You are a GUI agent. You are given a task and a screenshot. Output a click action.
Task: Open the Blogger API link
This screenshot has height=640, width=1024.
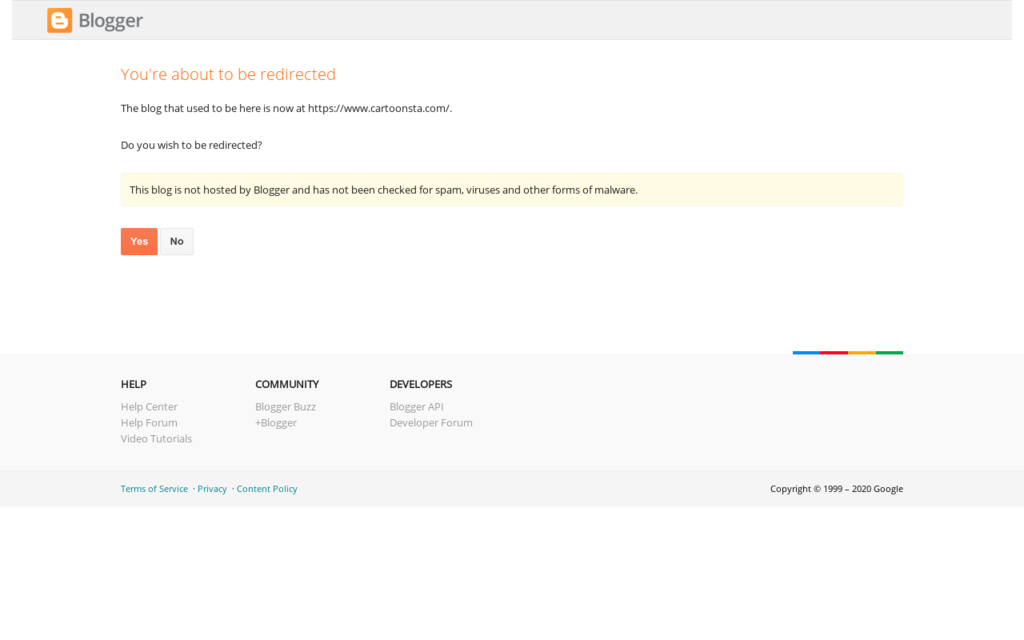[416, 407]
